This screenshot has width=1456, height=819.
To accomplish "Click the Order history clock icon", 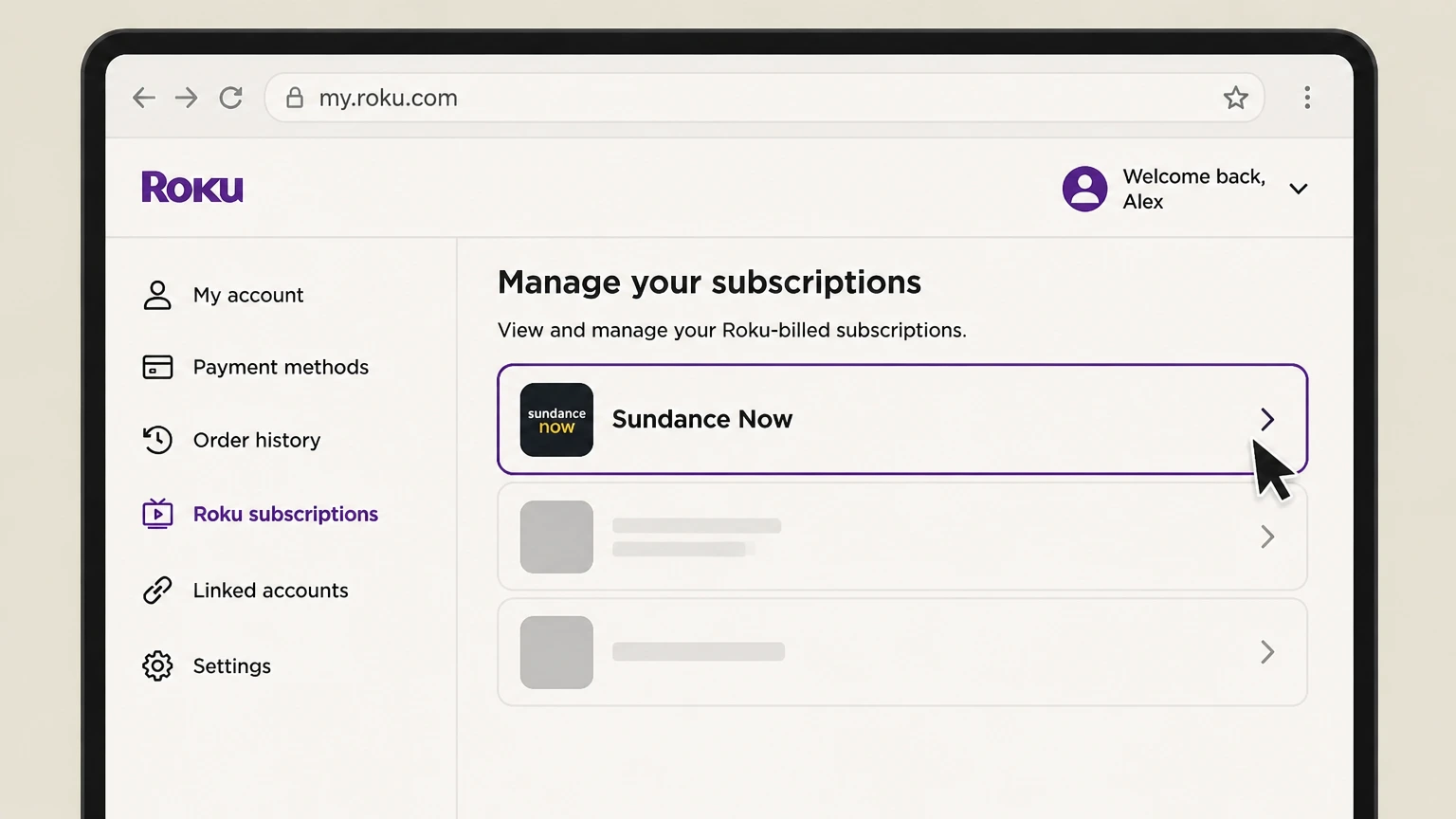I will [x=157, y=440].
